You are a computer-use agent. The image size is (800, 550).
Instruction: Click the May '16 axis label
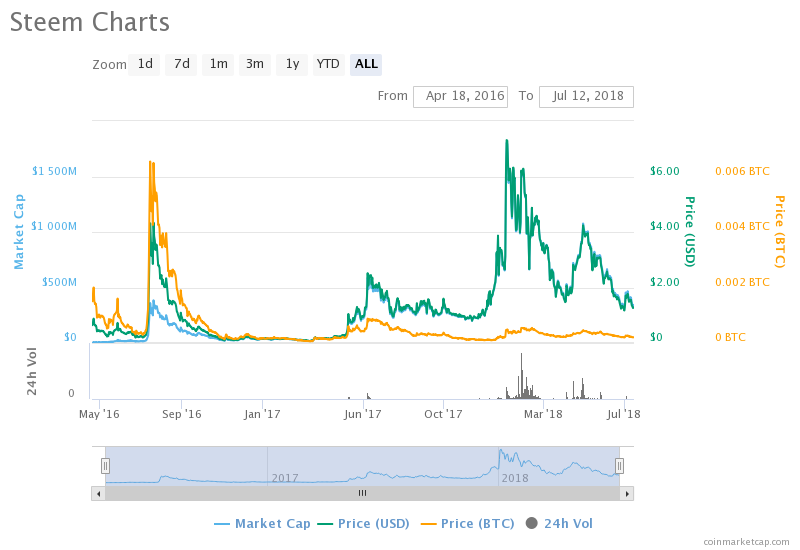tap(99, 414)
